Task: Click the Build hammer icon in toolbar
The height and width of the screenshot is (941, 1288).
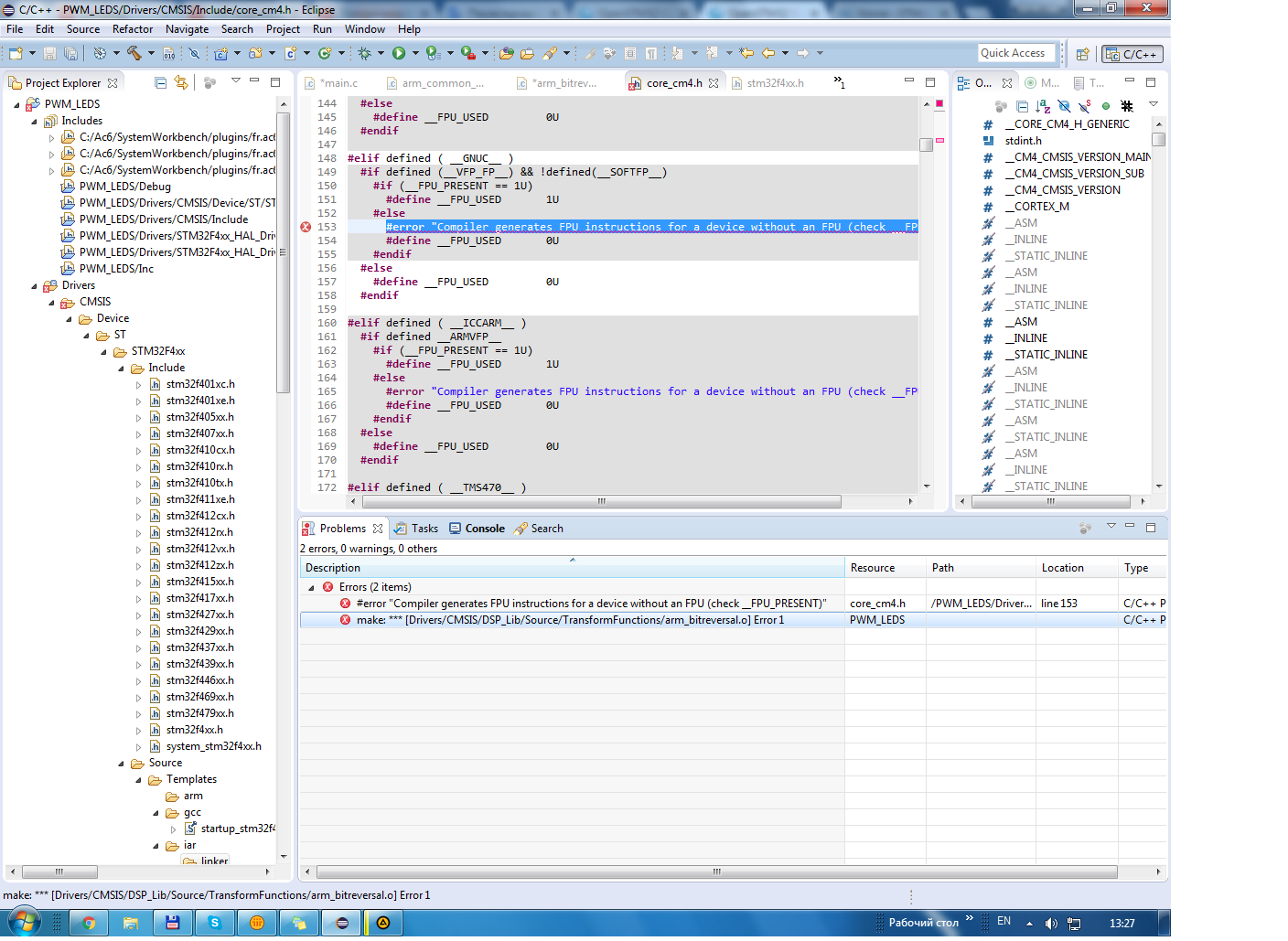Action: [134, 54]
